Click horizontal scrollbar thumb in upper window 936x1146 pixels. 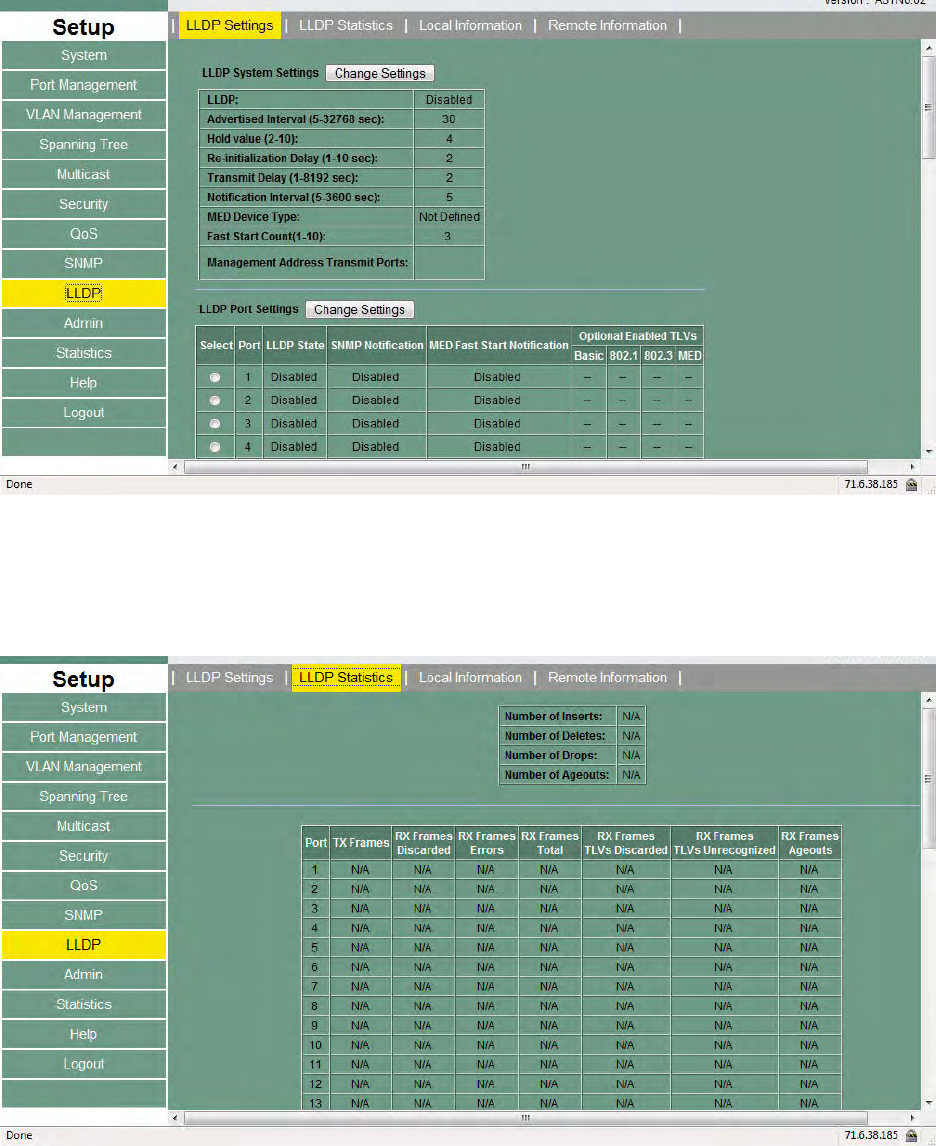(525, 466)
